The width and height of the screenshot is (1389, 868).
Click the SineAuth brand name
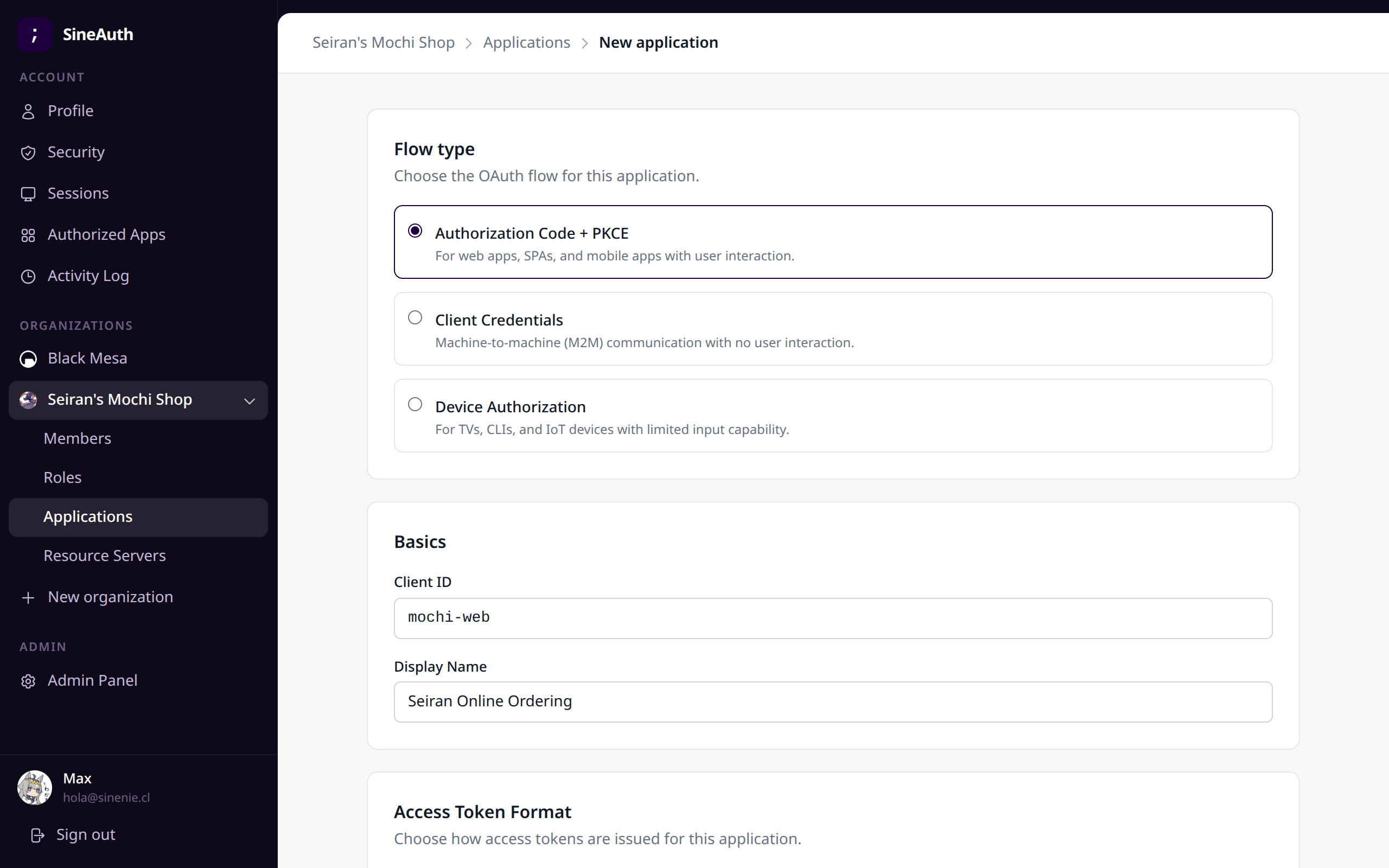coord(98,34)
